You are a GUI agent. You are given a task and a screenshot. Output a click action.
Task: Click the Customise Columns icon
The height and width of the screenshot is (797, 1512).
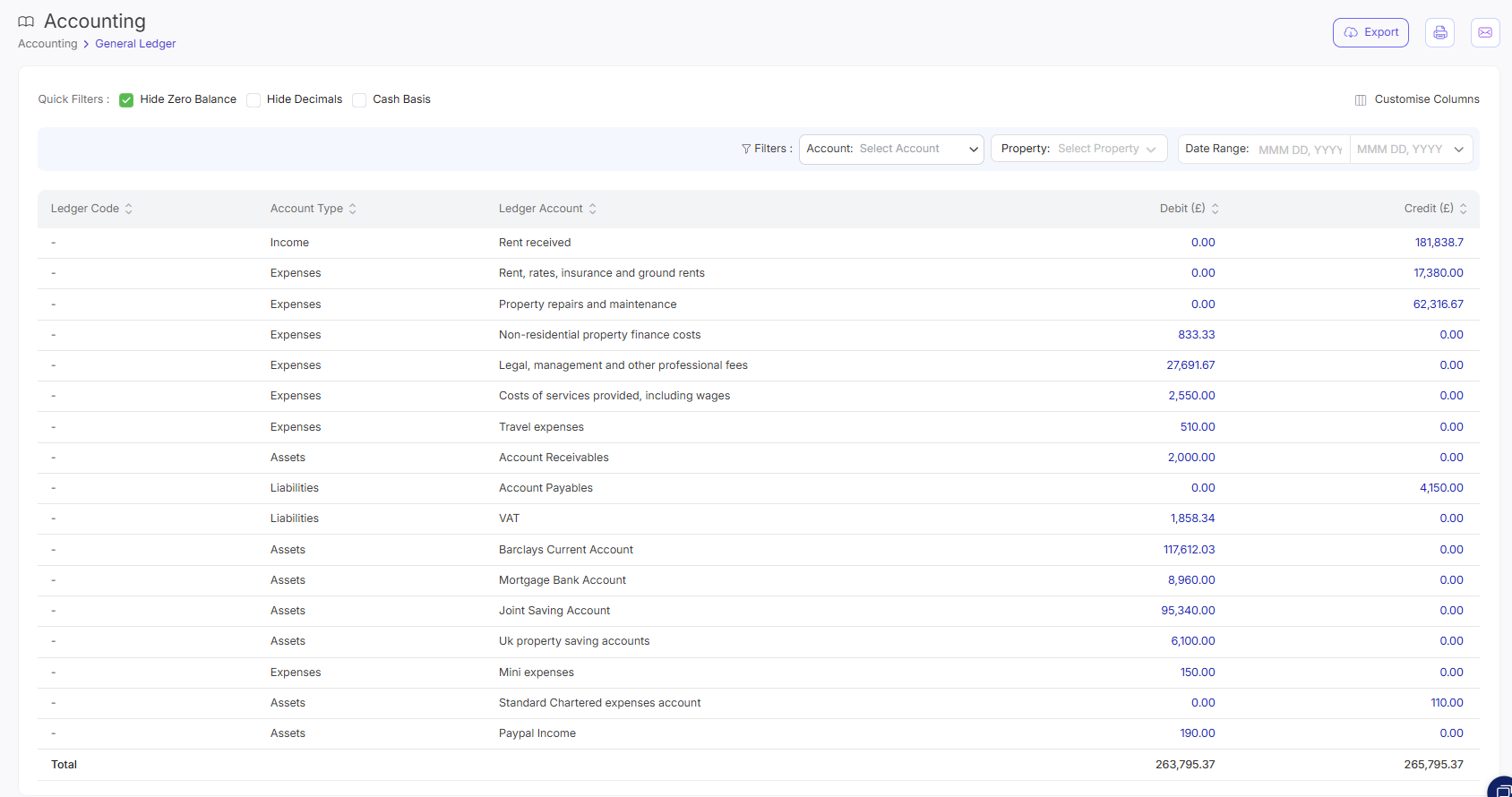1361,99
